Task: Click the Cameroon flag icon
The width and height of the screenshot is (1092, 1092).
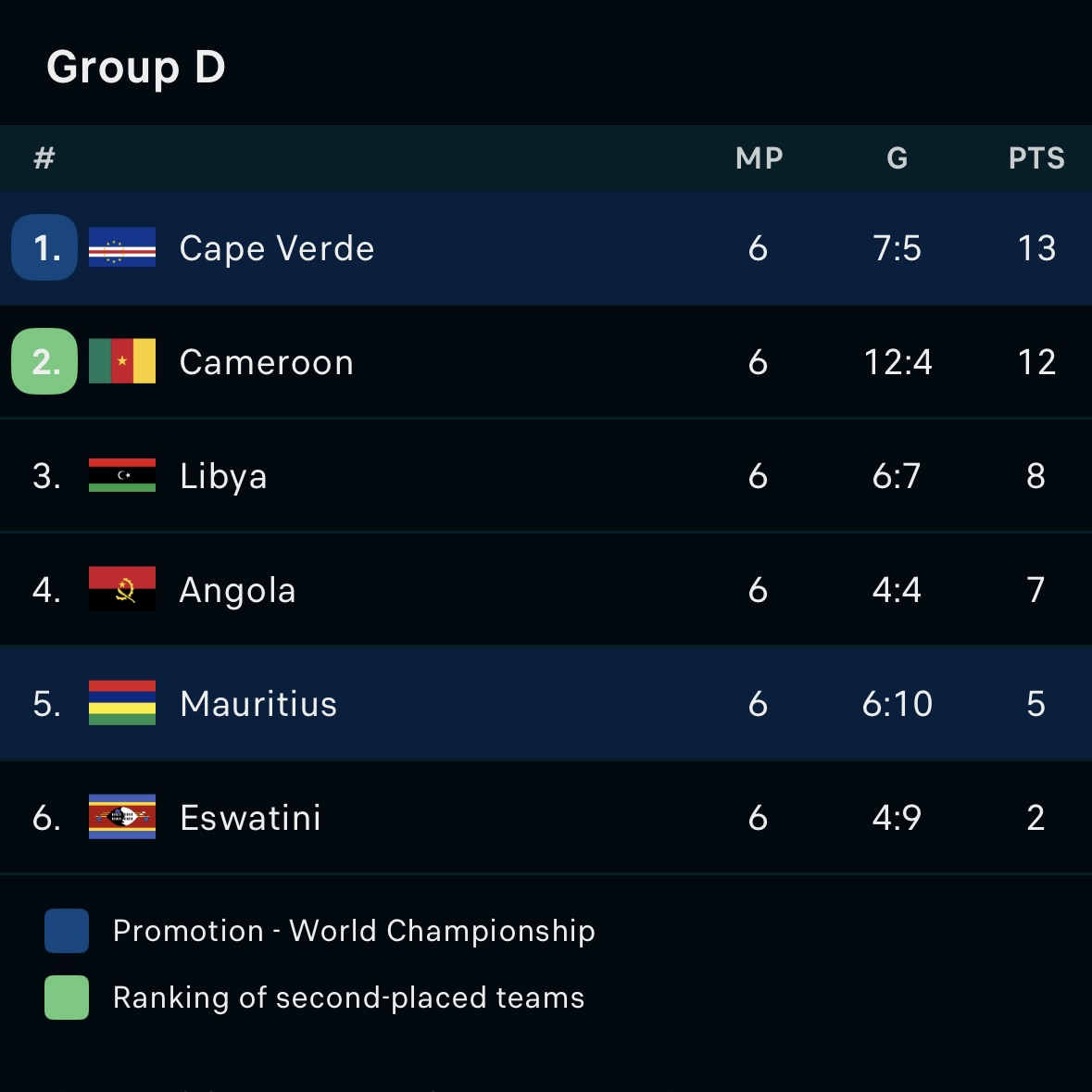Action: [122, 361]
